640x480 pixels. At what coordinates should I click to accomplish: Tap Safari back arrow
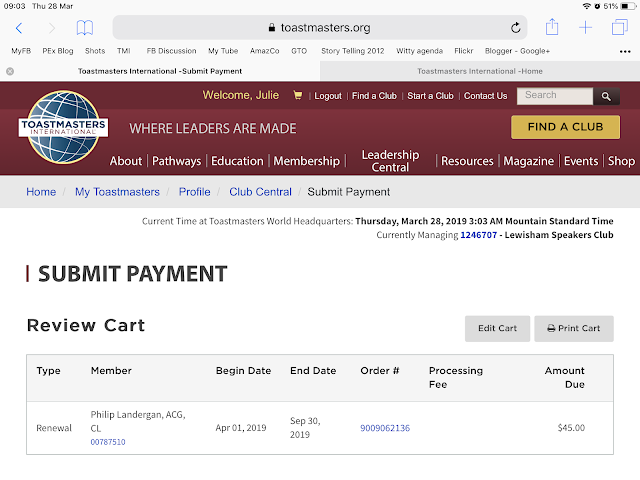(x=19, y=28)
